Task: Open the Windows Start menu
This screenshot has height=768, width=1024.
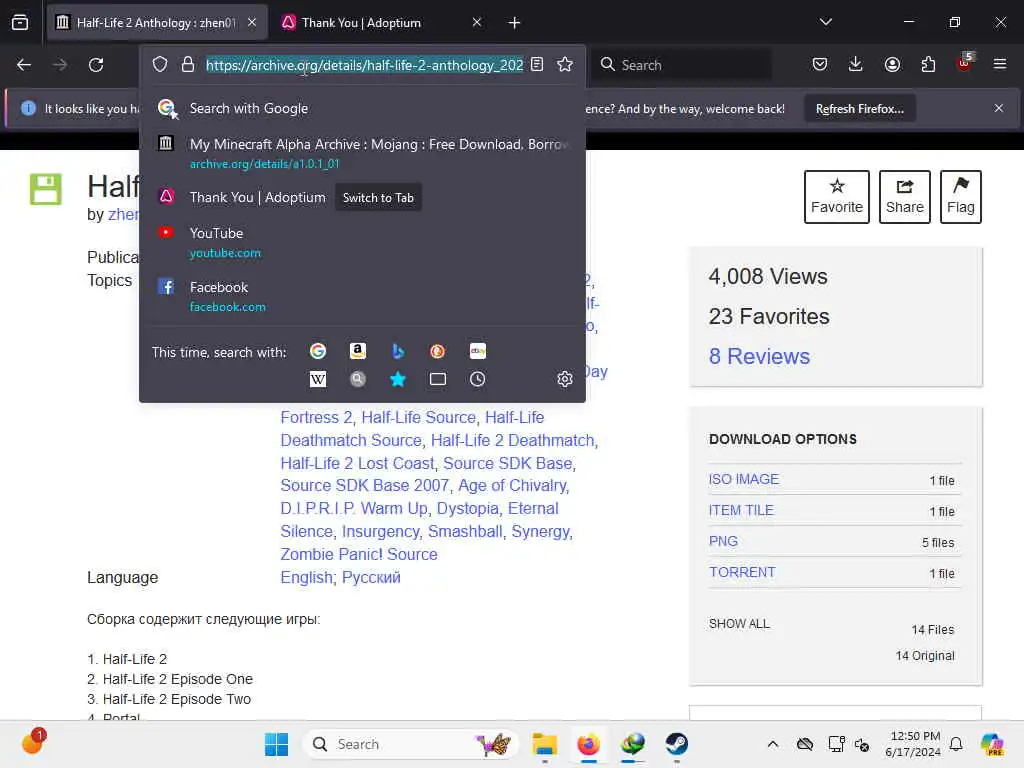Action: point(276,744)
